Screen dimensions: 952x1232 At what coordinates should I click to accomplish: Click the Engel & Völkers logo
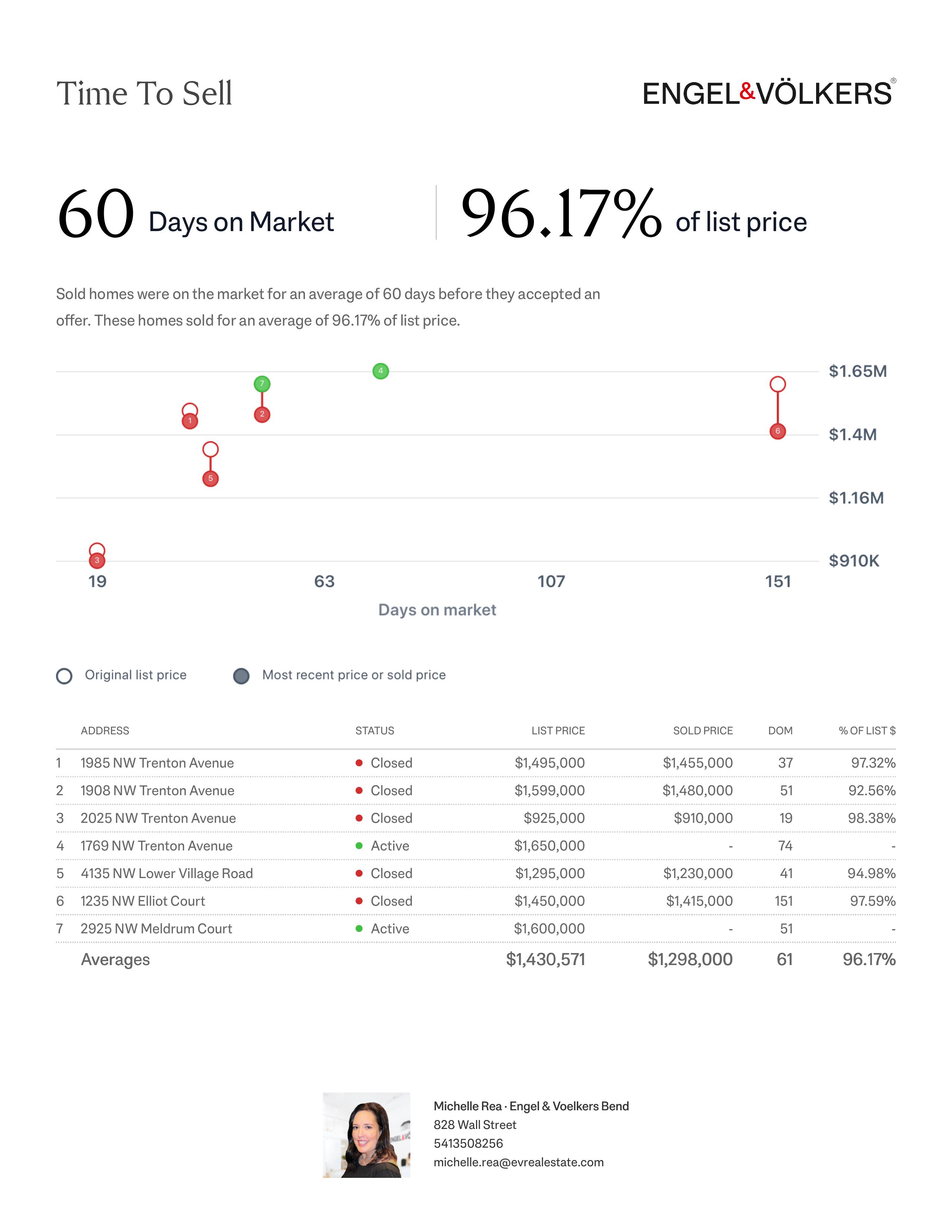pos(768,93)
